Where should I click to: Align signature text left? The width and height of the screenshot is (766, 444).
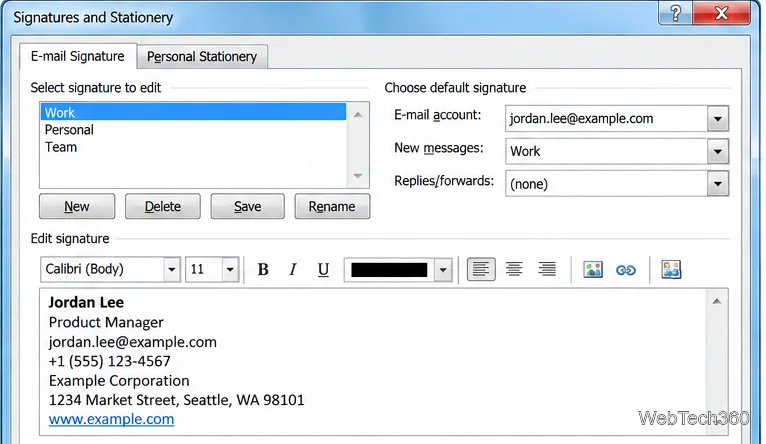pos(481,269)
